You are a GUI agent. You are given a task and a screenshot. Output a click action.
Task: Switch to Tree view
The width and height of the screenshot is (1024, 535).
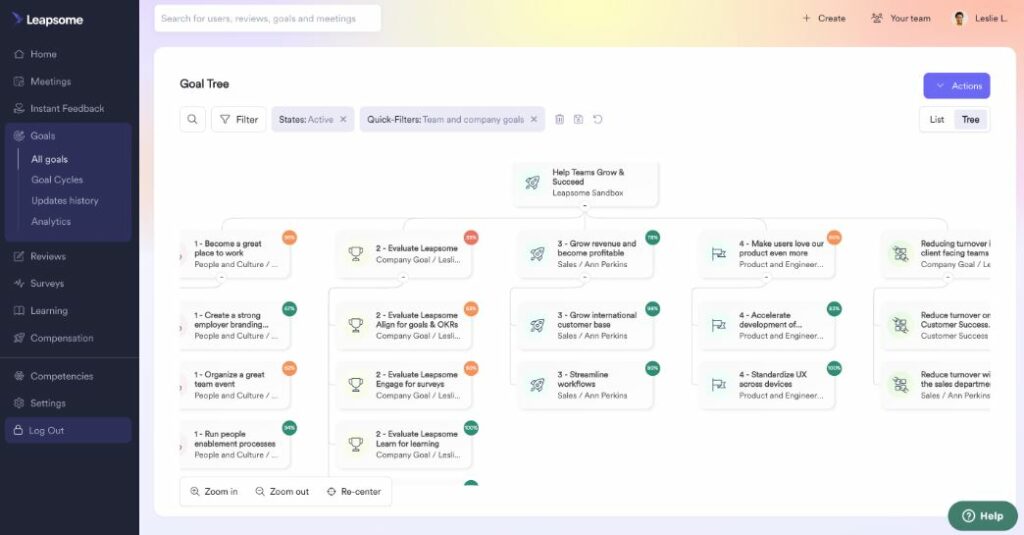coord(970,120)
